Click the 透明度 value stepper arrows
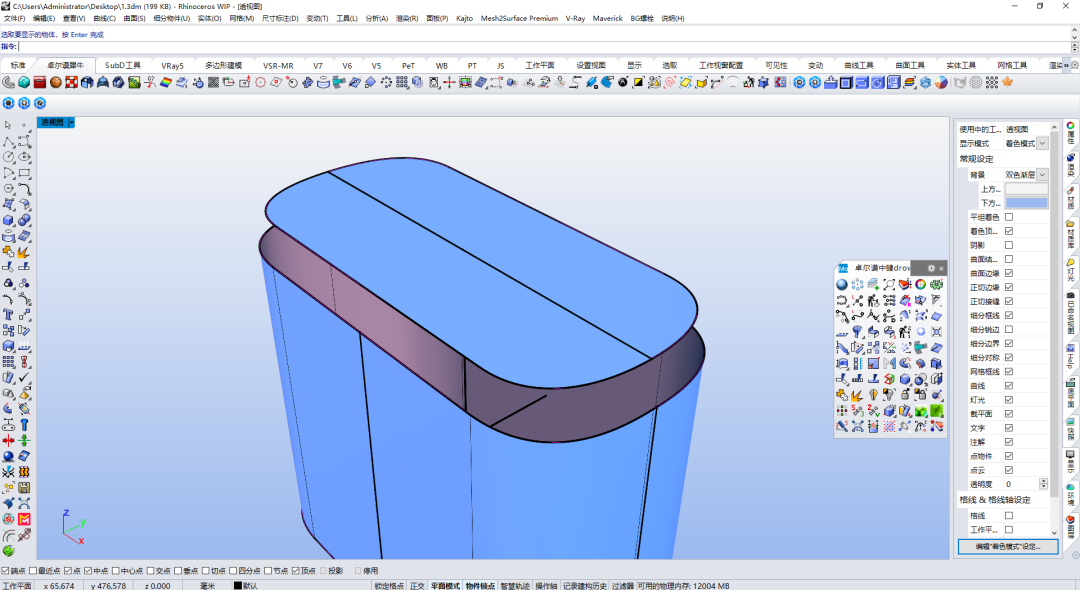 click(x=1043, y=484)
